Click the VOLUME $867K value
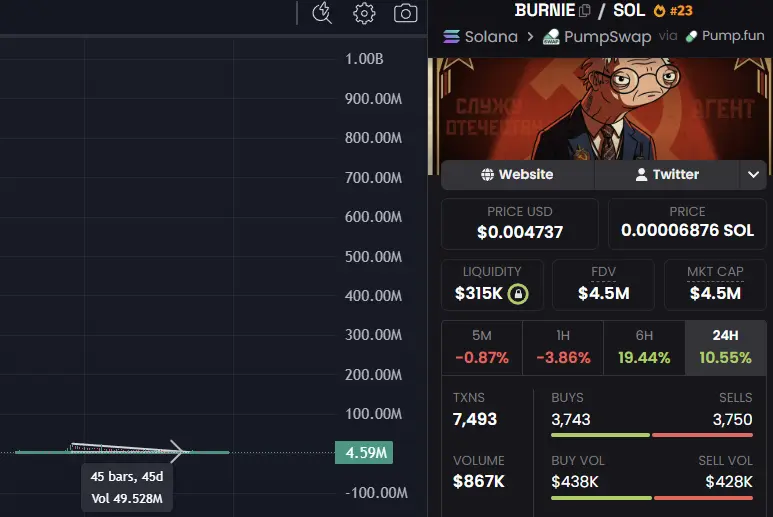773x517 pixels. click(478, 482)
